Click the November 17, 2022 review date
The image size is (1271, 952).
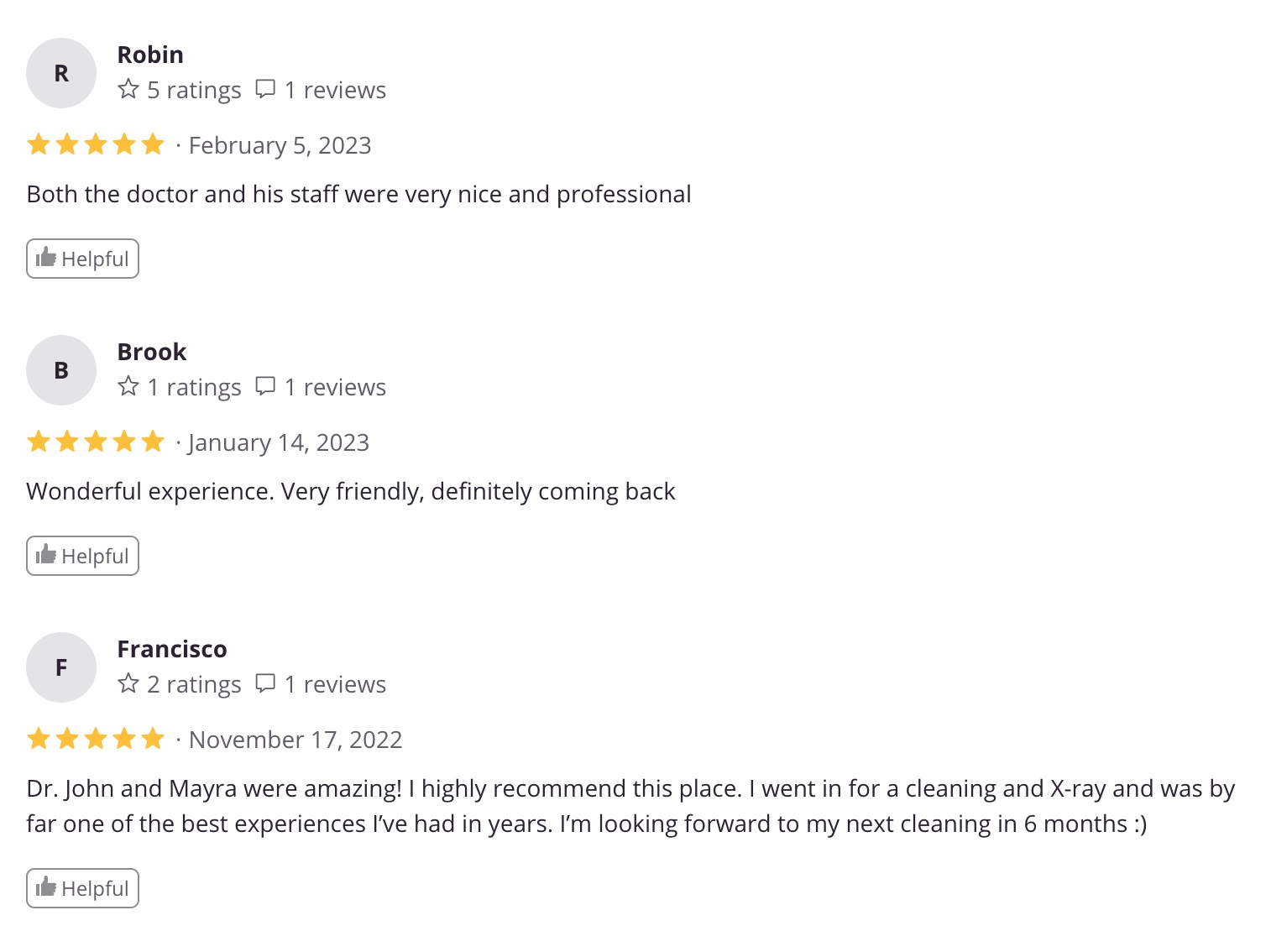296,740
